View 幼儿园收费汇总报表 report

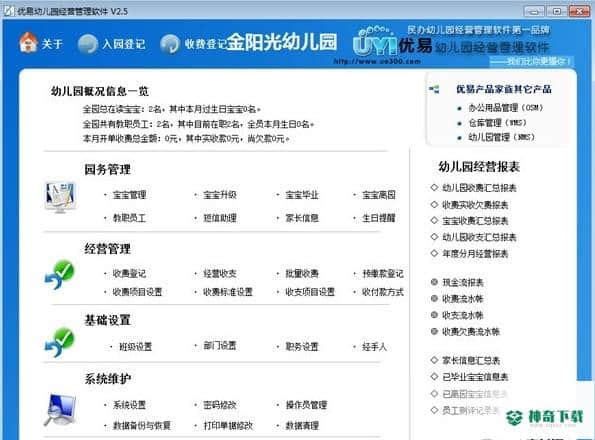[x=479, y=188]
